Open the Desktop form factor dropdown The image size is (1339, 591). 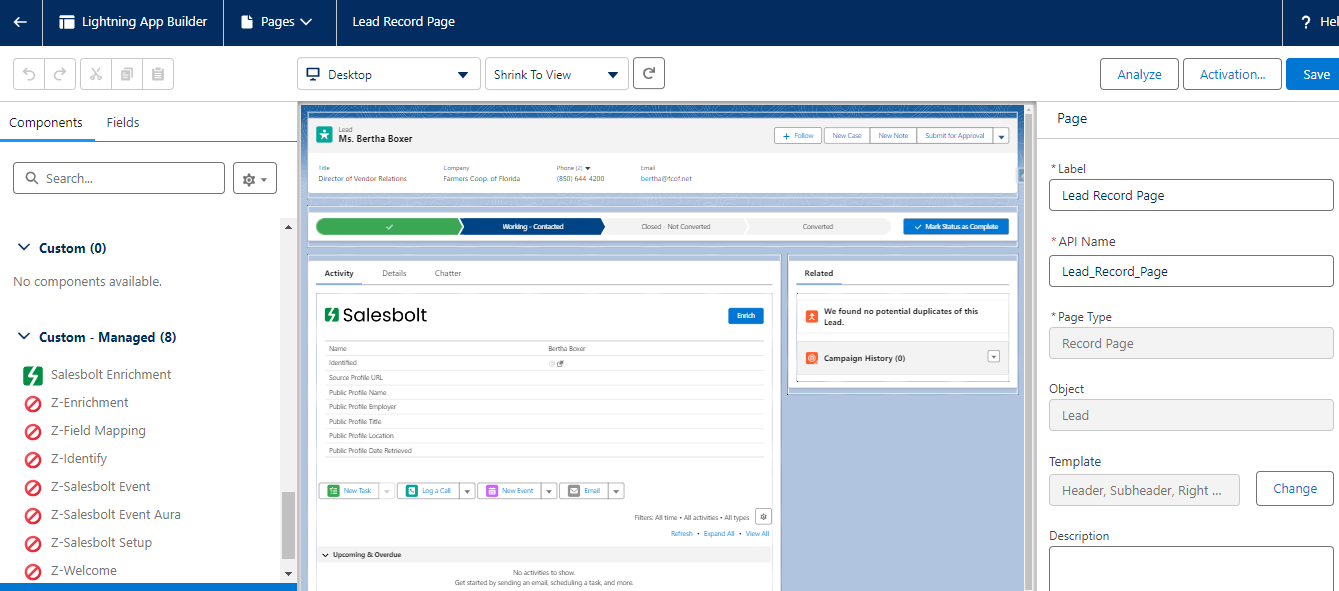[x=389, y=74]
